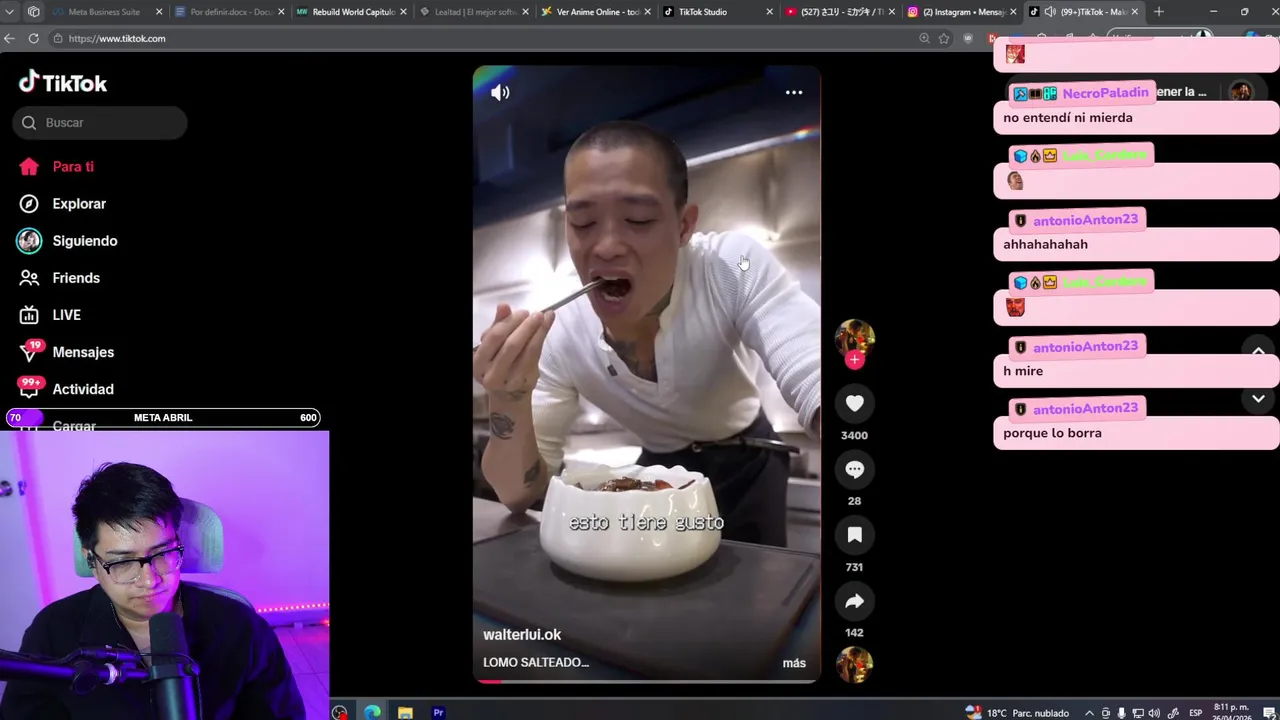Follow creator with the red plus badge
The image size is (1280, 720).
tap(854, 360)
